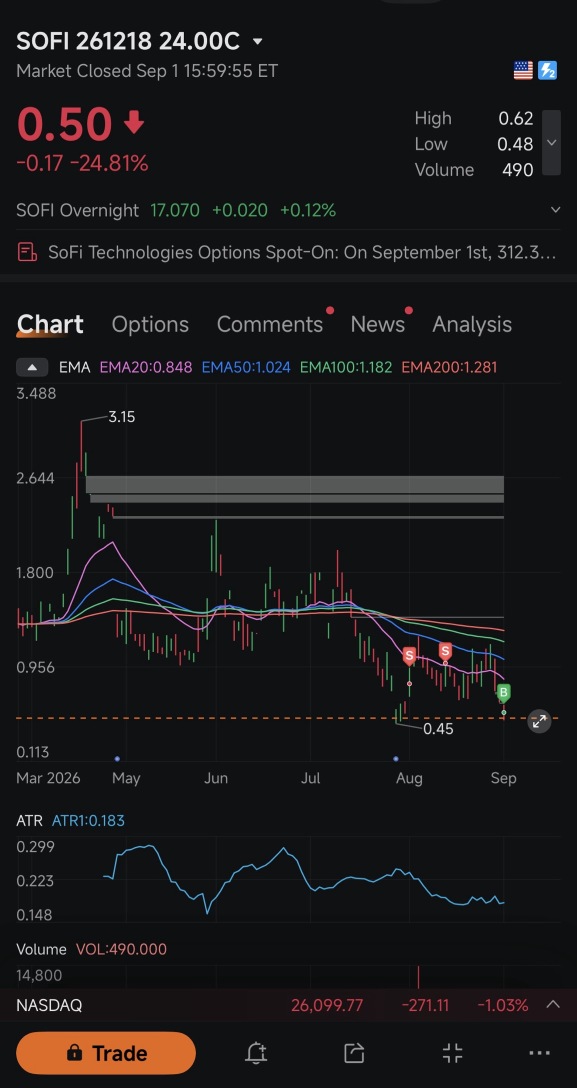Expand the SOFI Overnight row chevron
This screenshot has height=1088, width=577.
click(x=555, y=210)
